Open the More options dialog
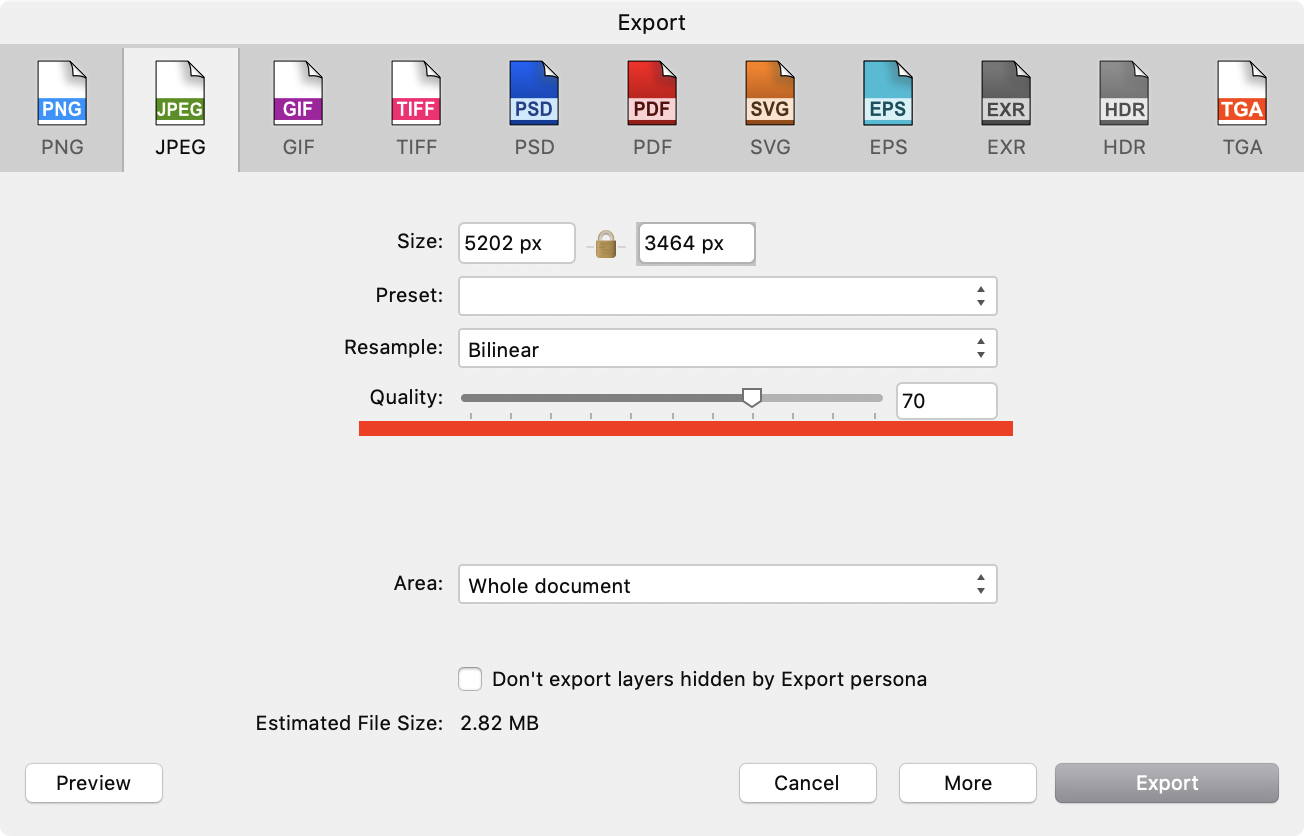This screenshot has width=1304, height=836. click(967, 783)
